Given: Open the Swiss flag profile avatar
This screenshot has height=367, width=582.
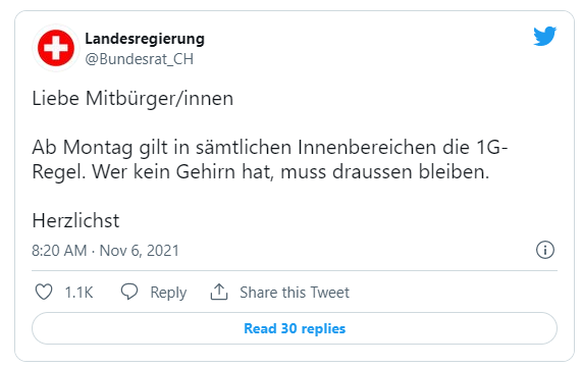Looking at the screenshot, I should (x=56, y=48).
